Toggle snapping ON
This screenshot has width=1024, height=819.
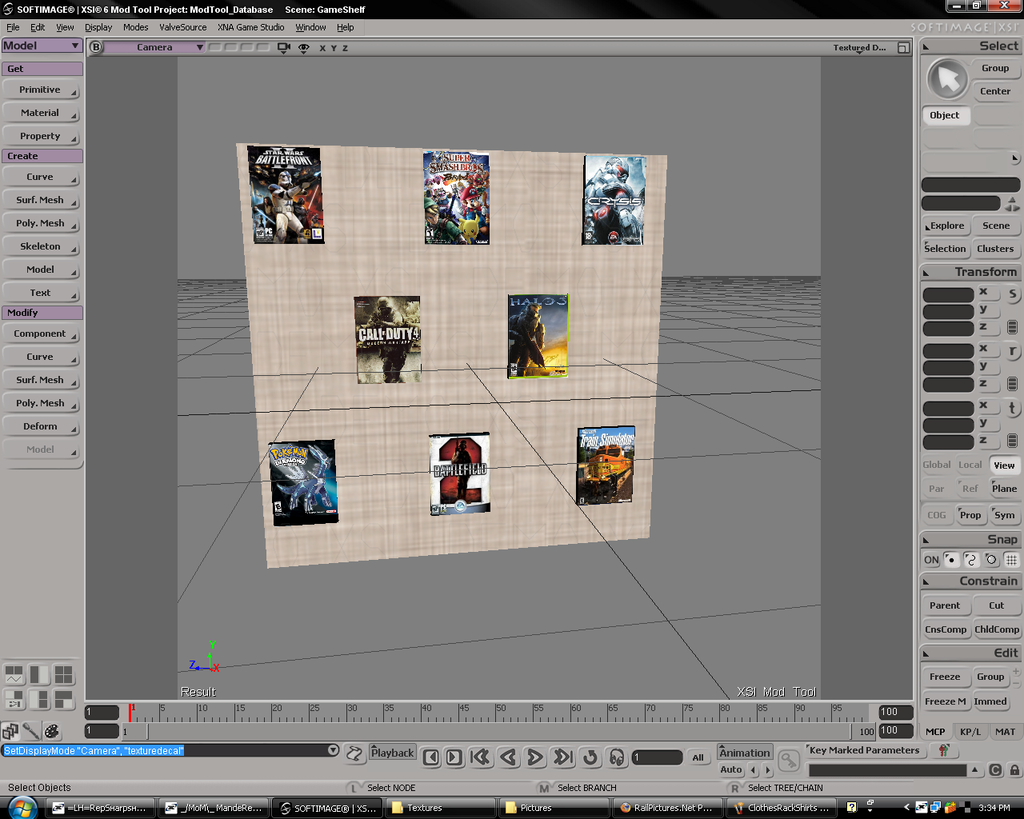[931, 560]
